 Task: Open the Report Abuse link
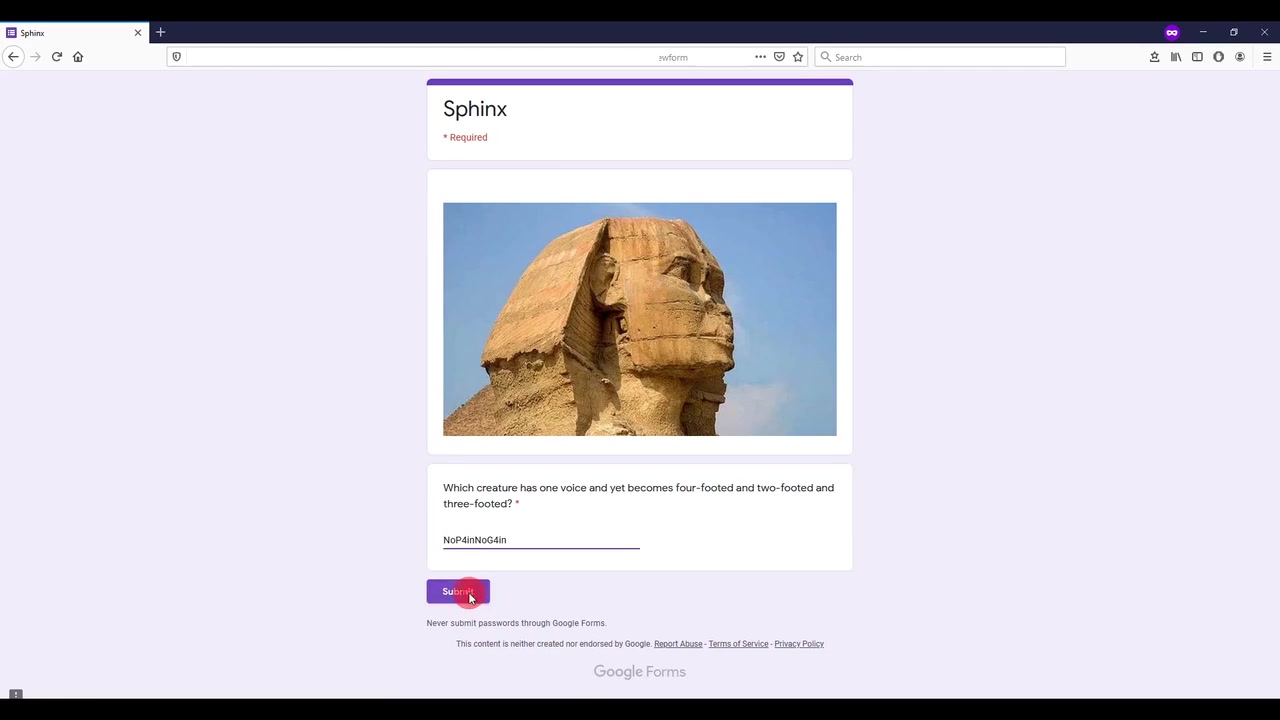(x=678, y=644)
